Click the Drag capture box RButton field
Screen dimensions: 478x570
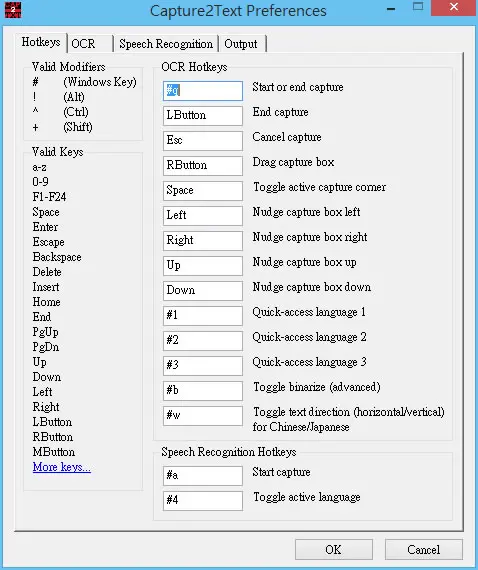click(x=203, y=166)
